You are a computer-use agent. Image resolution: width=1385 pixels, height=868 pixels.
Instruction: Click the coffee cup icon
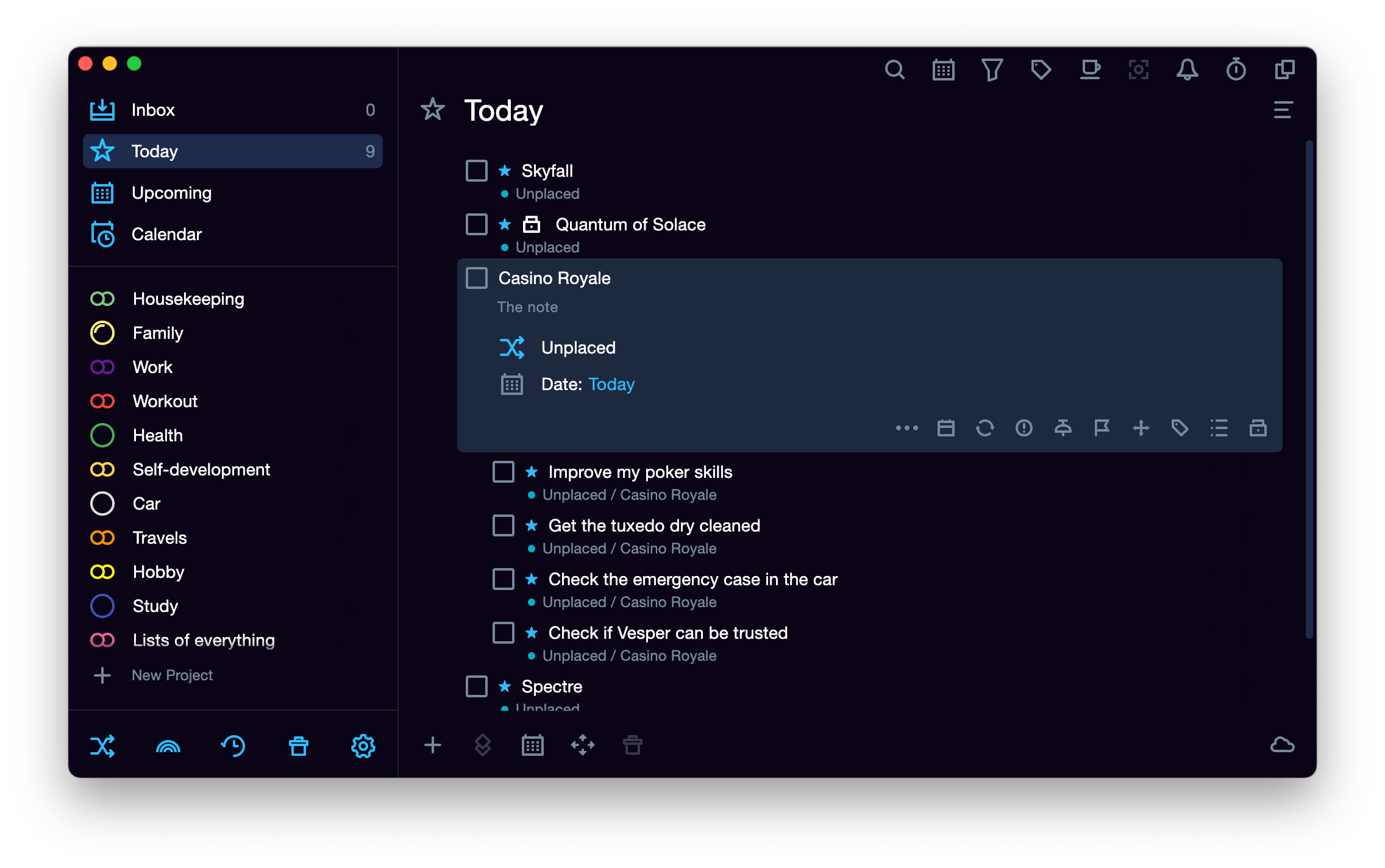coord(1090,70)
